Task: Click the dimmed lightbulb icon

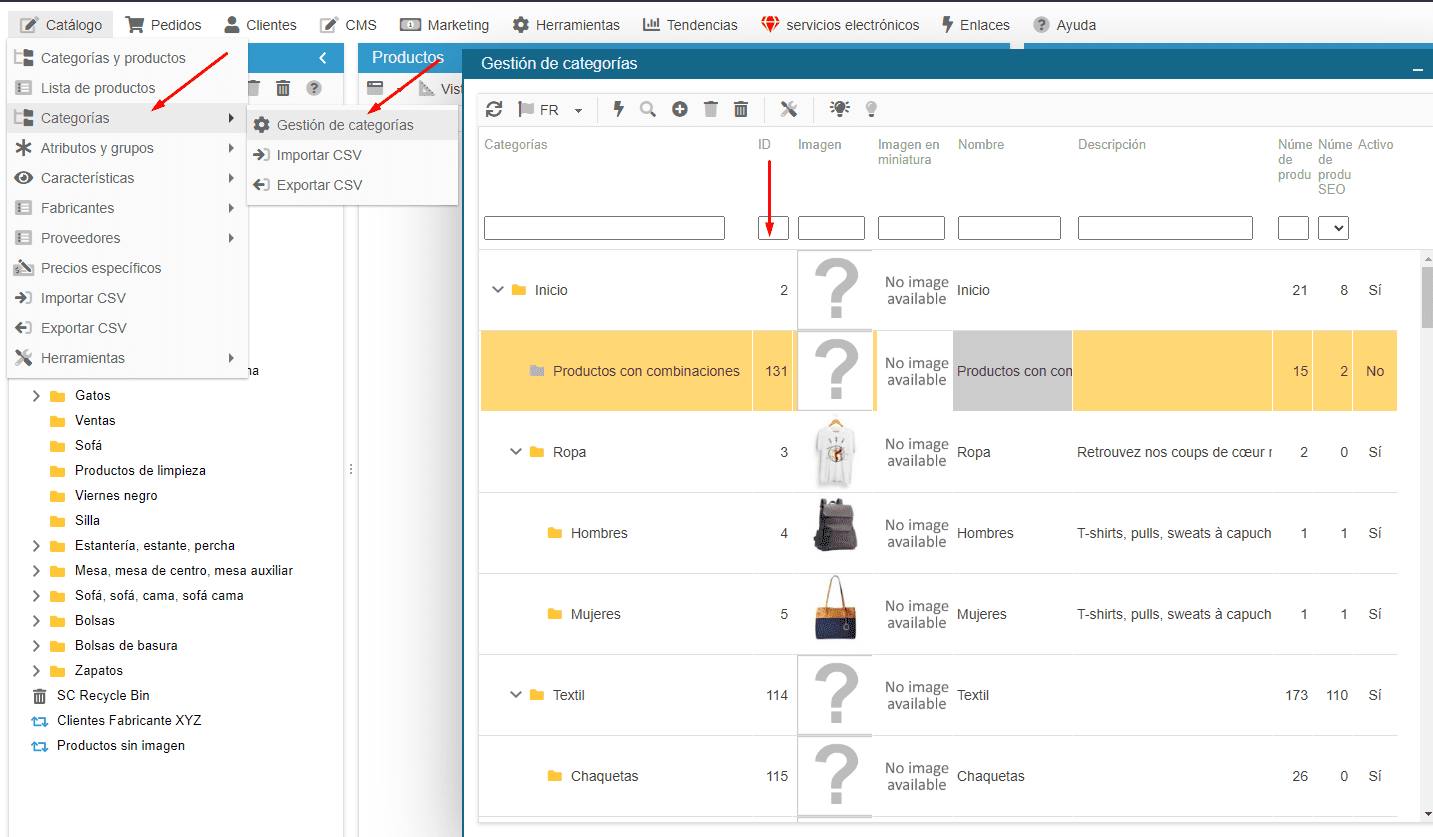Action: 871,110
